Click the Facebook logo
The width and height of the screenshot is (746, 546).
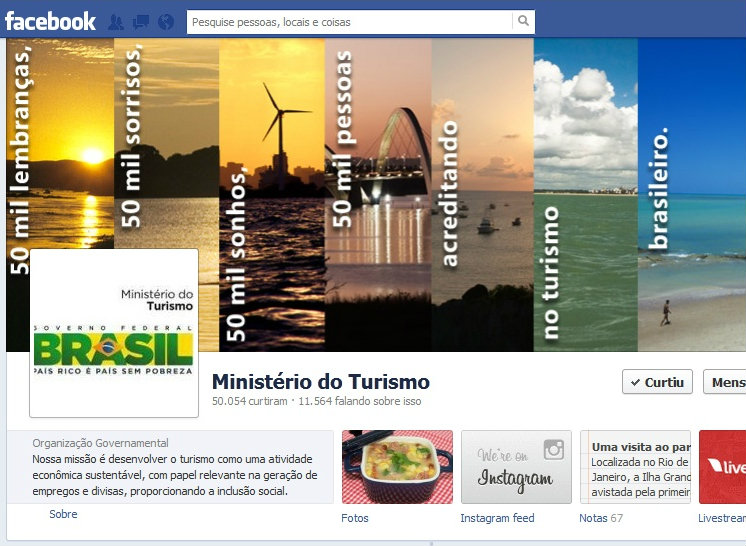click(x=50, y=21)
